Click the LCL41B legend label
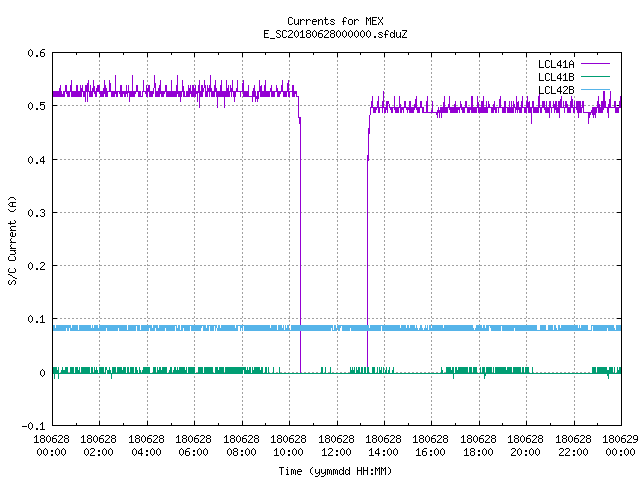The width and height of the screenshot is (640, 480). click(x=556, y=77)
